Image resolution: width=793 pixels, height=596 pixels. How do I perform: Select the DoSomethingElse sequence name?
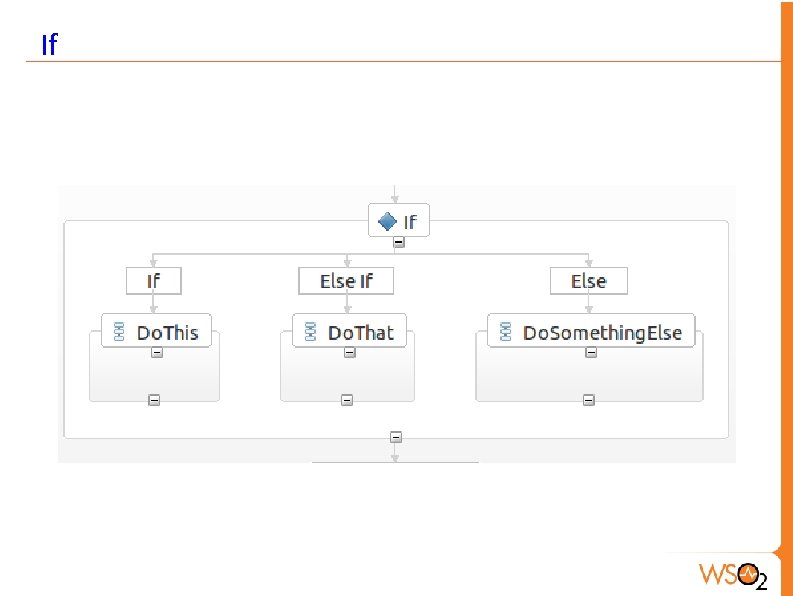[602, 333]
